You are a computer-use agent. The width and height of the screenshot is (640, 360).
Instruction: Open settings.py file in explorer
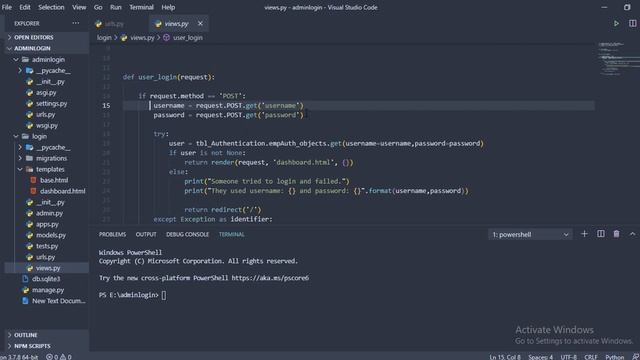tap(51, 104)
